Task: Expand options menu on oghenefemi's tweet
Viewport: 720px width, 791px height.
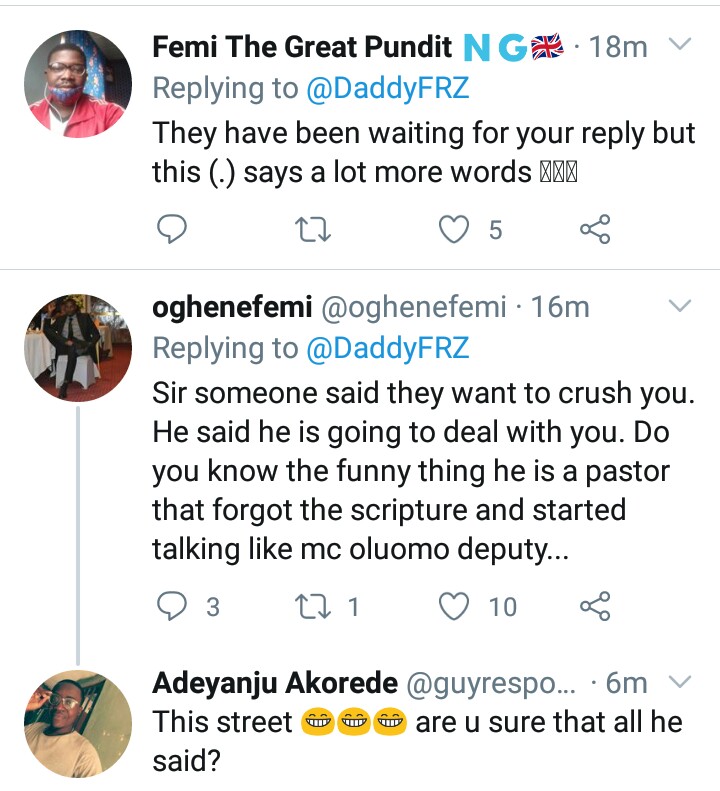Action: point(679,304)
